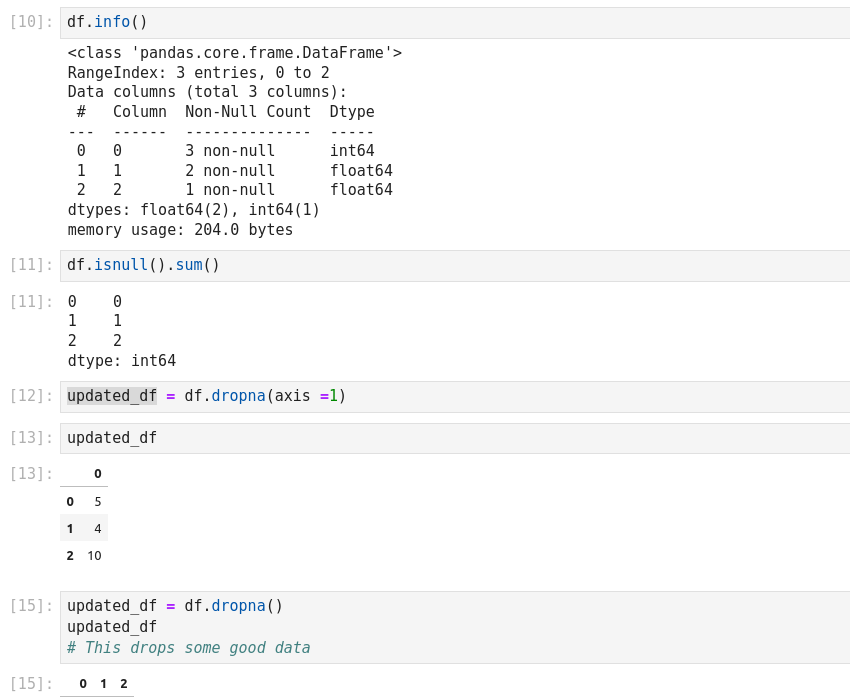850x698 pixels.
Task: Click the 'memory usage: 204.0 bytes' output line
Action: click(180, 230)
